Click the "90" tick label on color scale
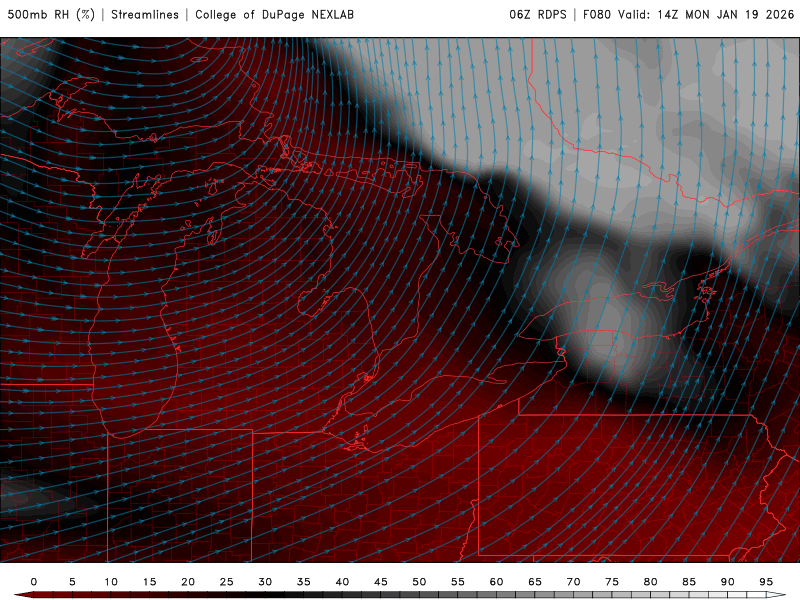Screen dimensions: 800x600 728,582
